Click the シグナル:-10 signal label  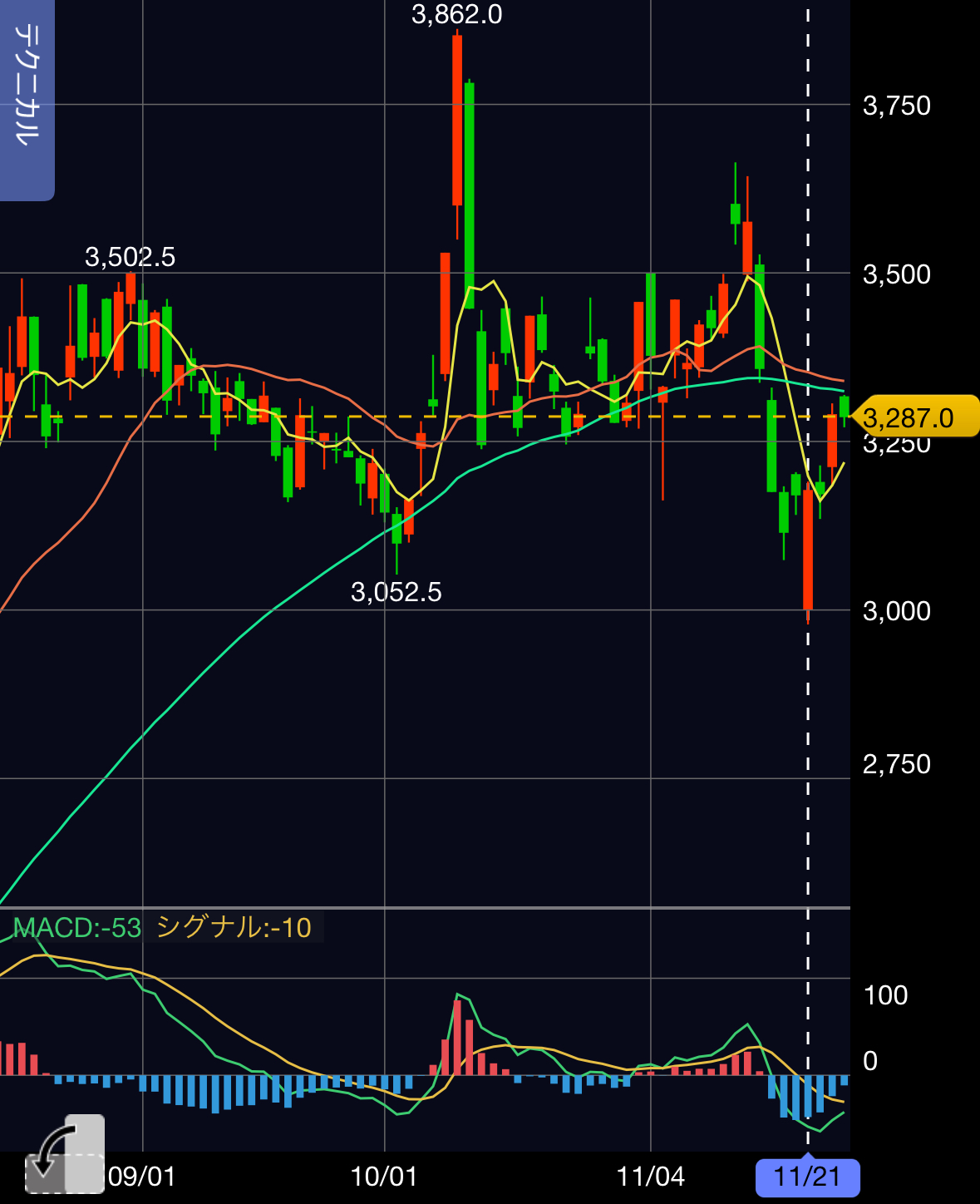pyautogui.click(x=234, y=927)
